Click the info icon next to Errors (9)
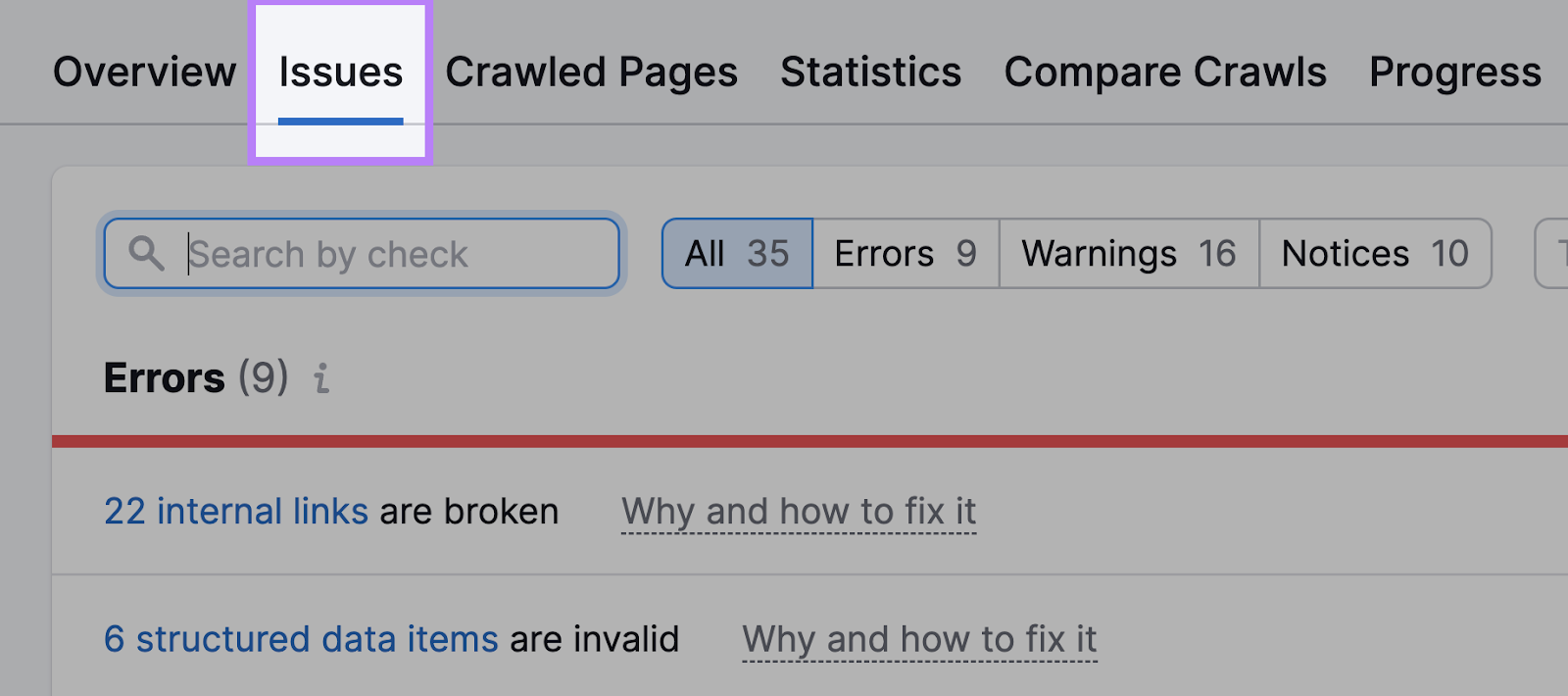The width and height of the screenshot is (1568, 696). [x=320, y=379]
